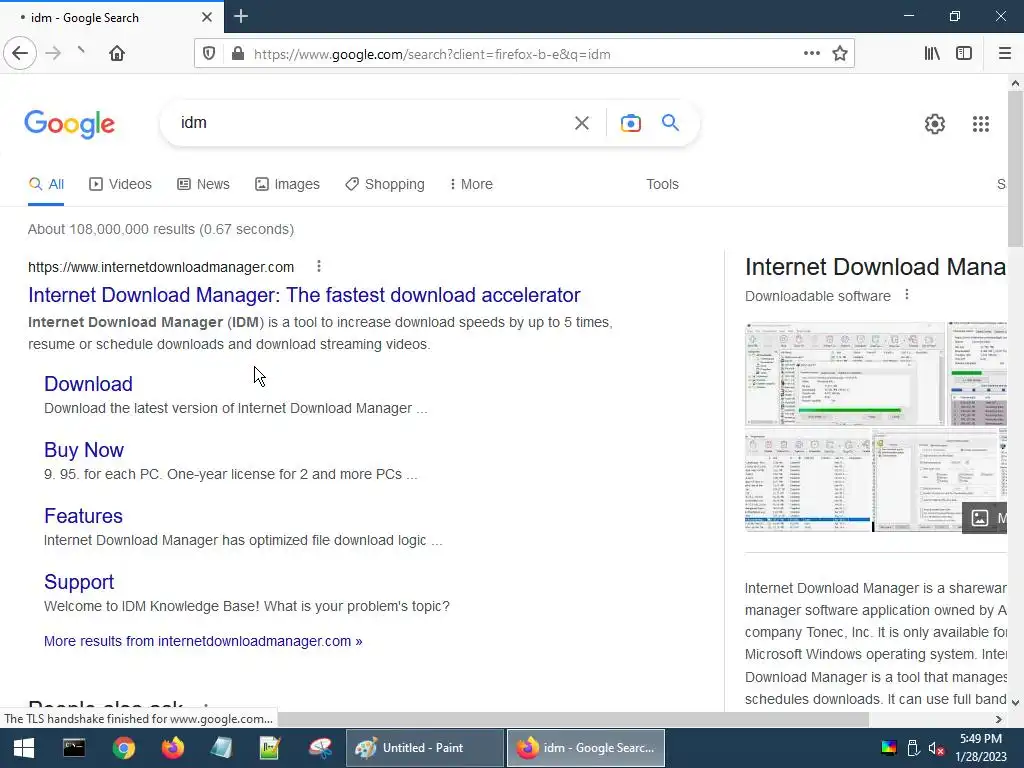Show site security padlock info

(x=238, y=54)
